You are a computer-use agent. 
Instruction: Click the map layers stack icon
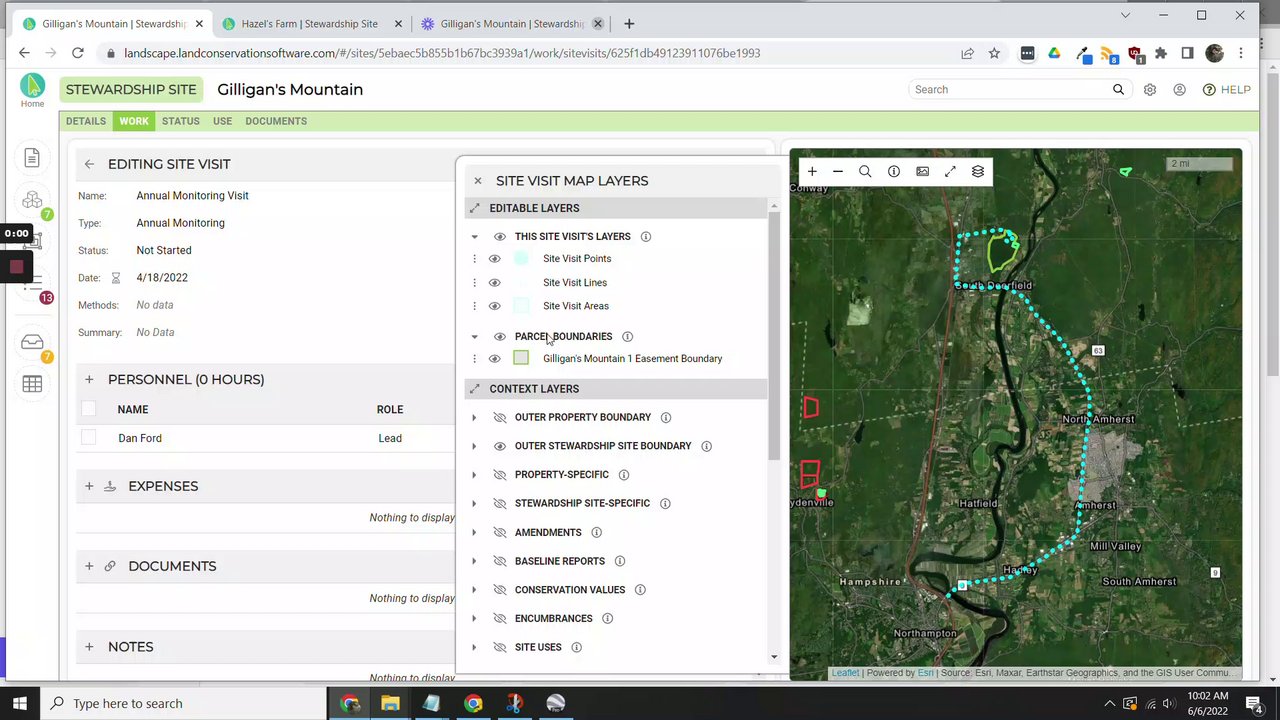pos(978,172)
